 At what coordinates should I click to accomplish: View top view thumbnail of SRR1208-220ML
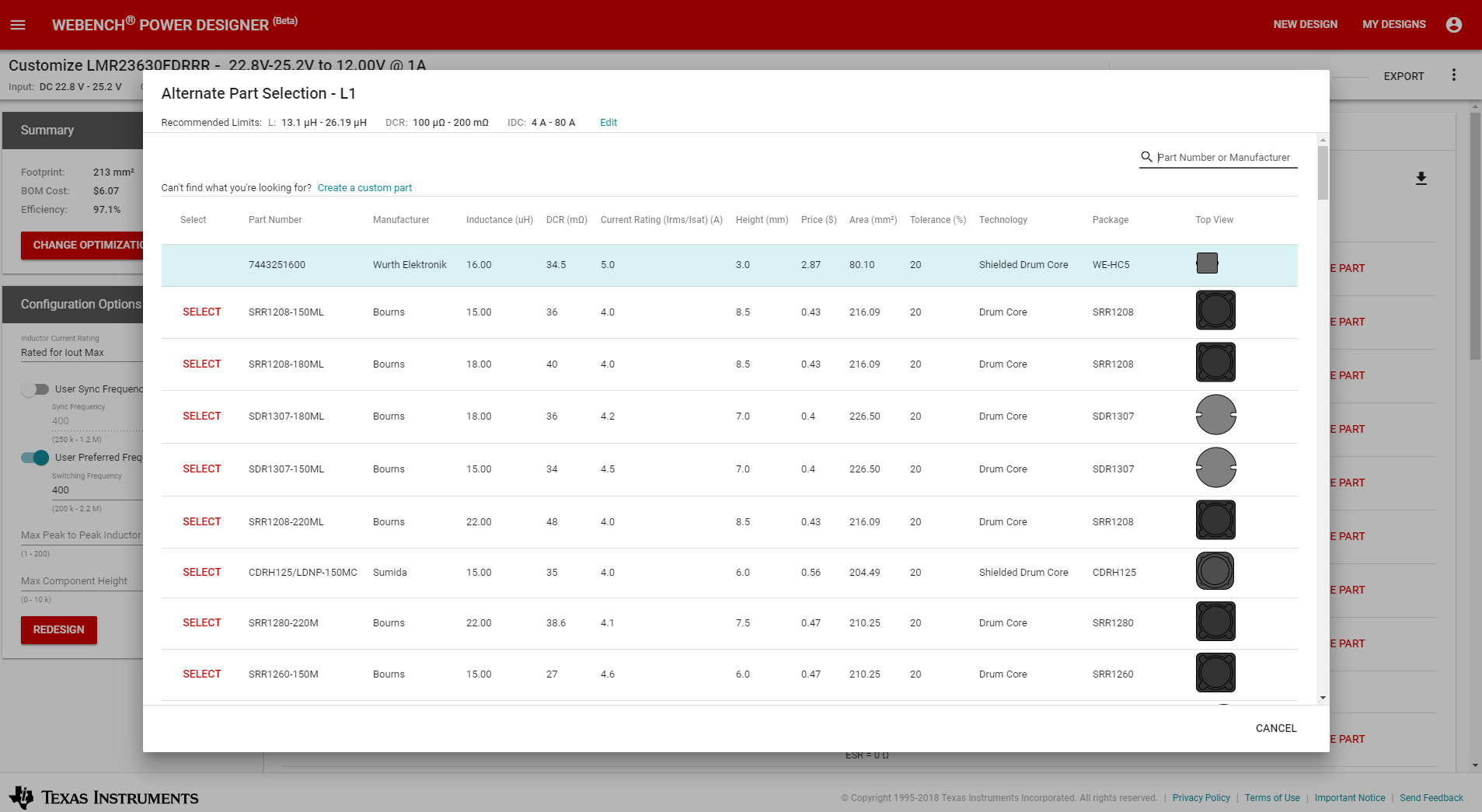point(1215,520)
